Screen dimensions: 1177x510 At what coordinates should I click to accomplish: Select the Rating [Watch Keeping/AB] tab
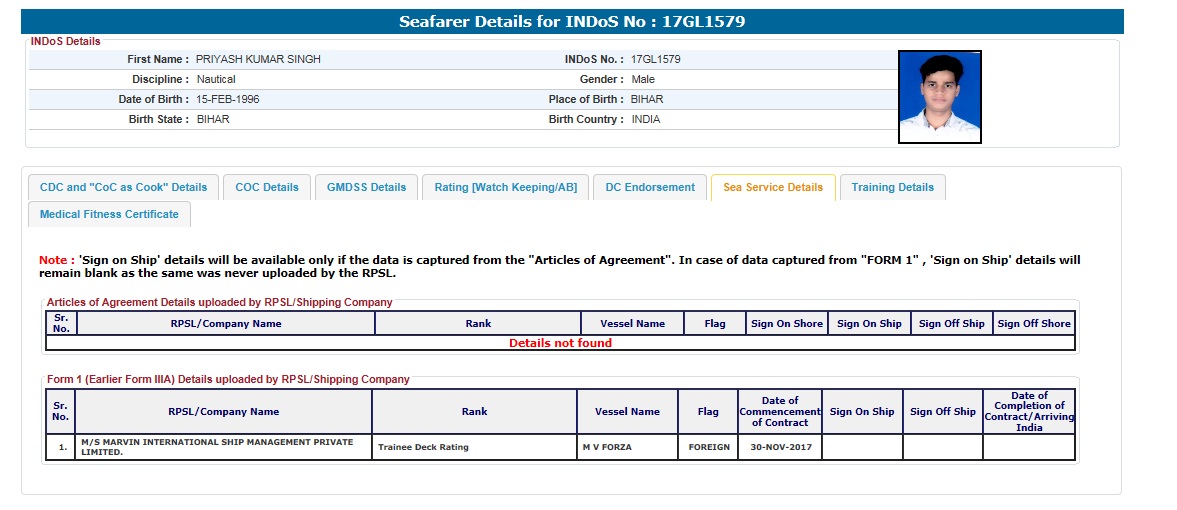(x=505, y=187)
